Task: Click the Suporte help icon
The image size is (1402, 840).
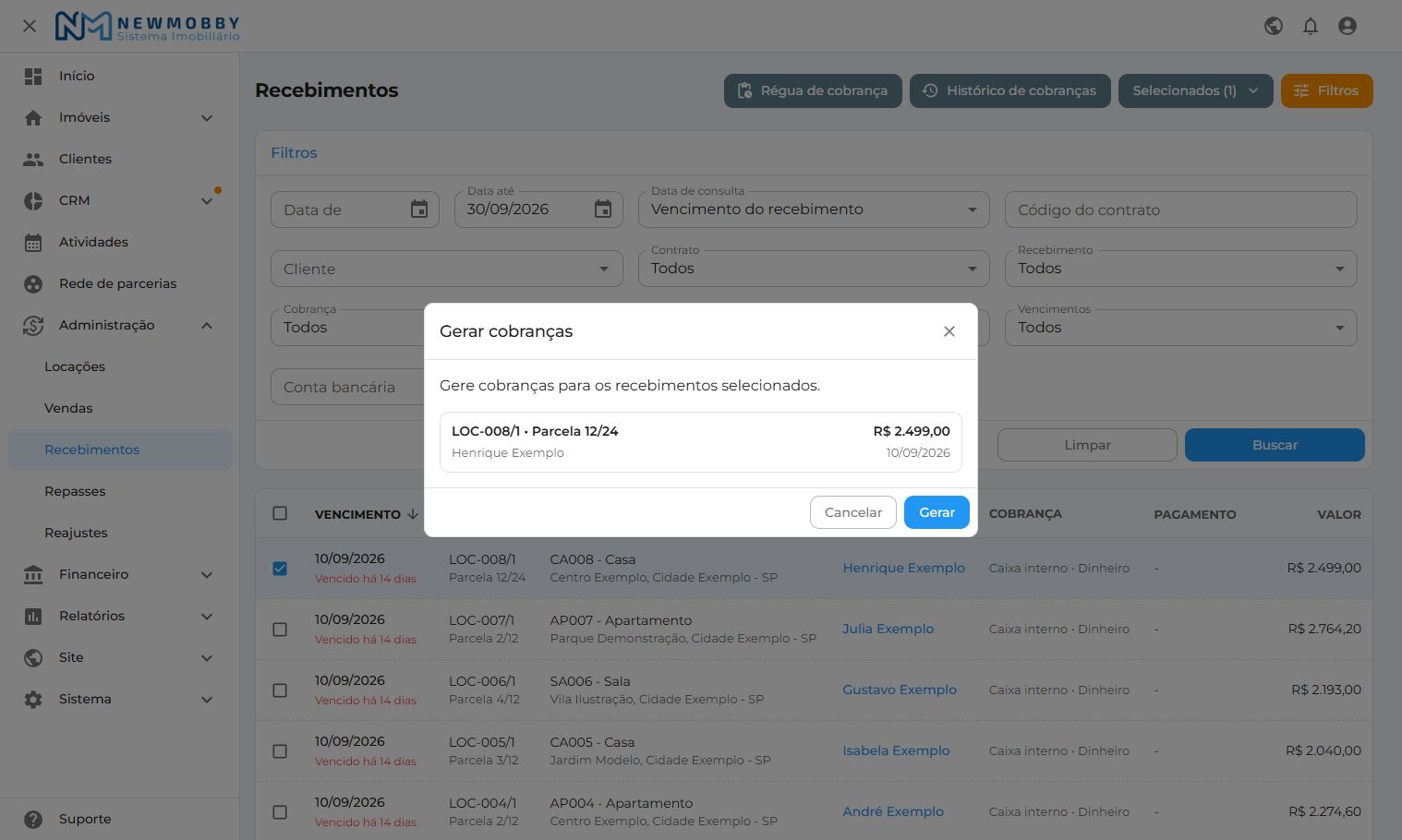Action: click(33, 819)
